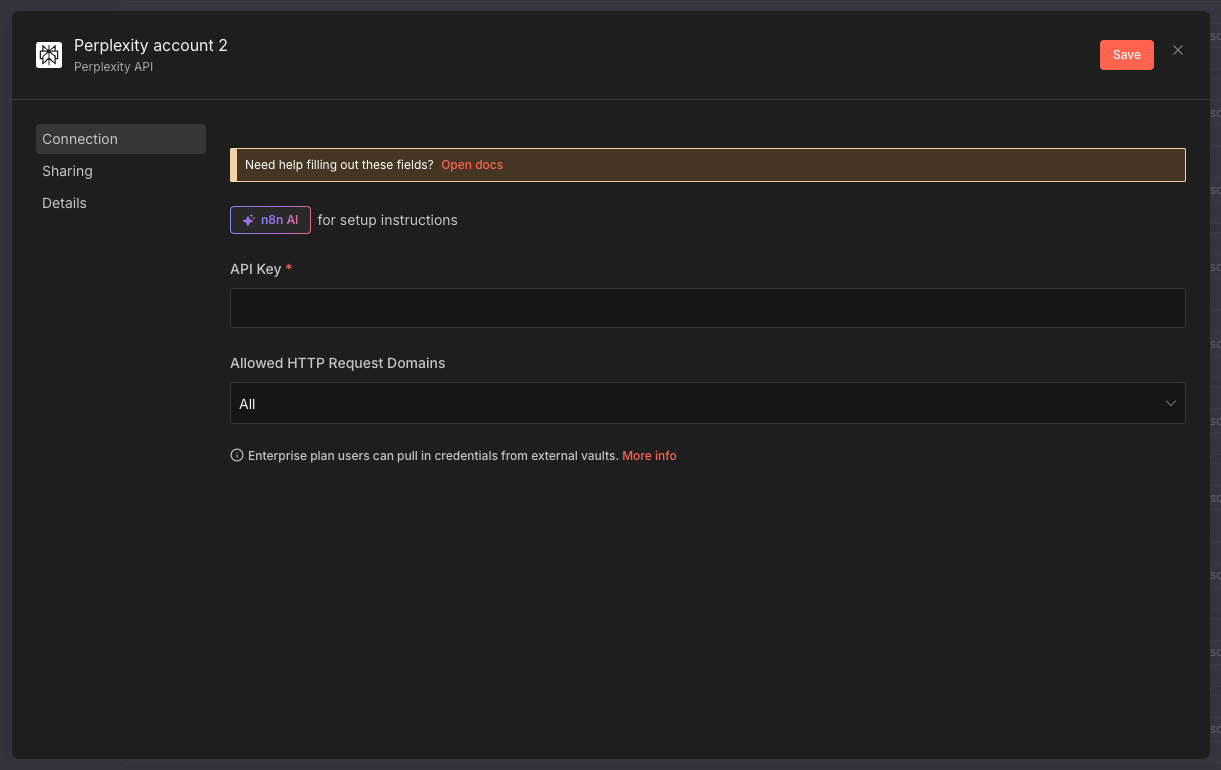Click the info circle icon near Enterprise note
The image size is (1221, 770).
tap(237, 456)
